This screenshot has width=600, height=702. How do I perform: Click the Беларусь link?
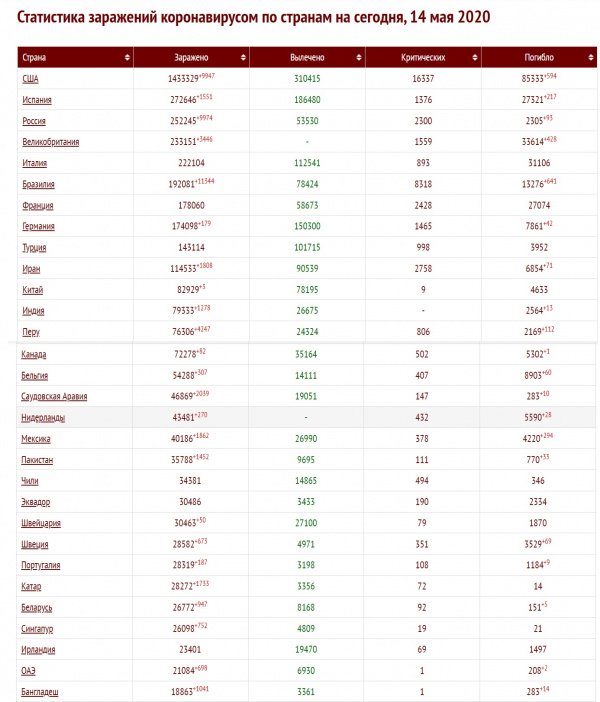pos(38,607)
